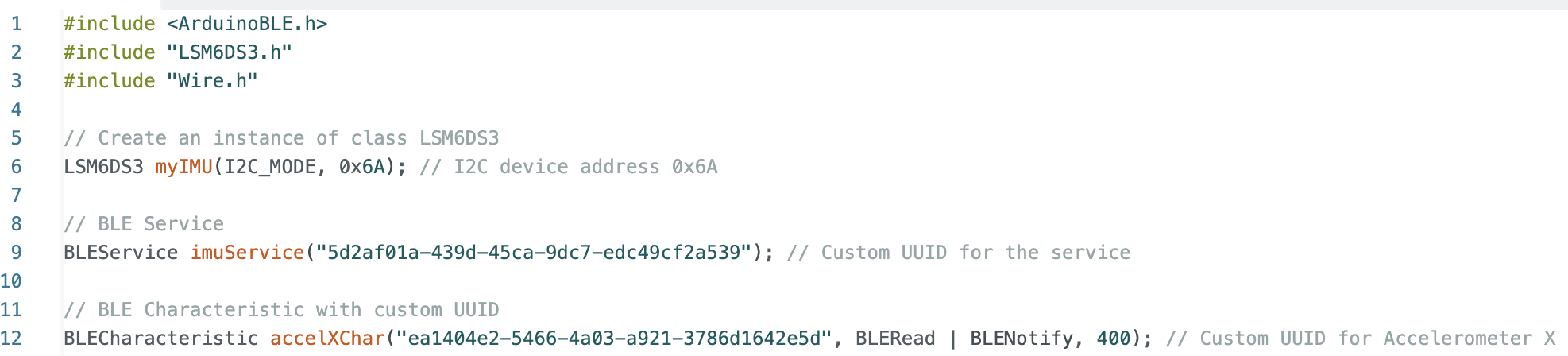Place cursor on the BLERead flag
The image size is (1568, 356).
pyautogui.click(x=895, y=339)
